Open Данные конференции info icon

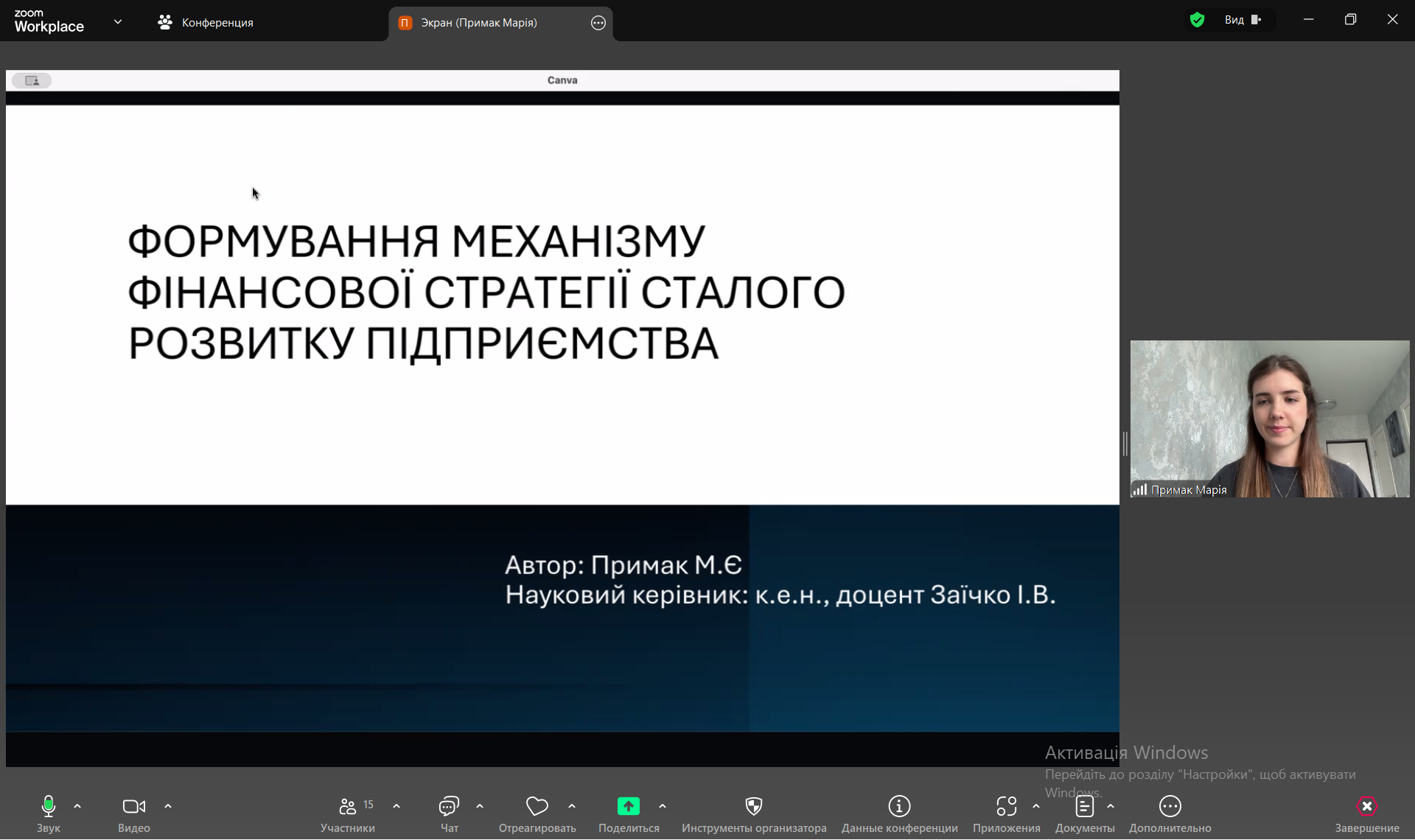click(x=899, y=807)
